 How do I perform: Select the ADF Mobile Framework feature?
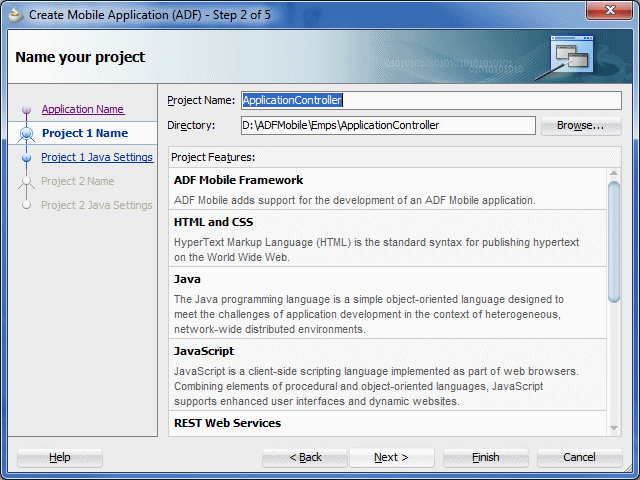(x=387, y=189)
